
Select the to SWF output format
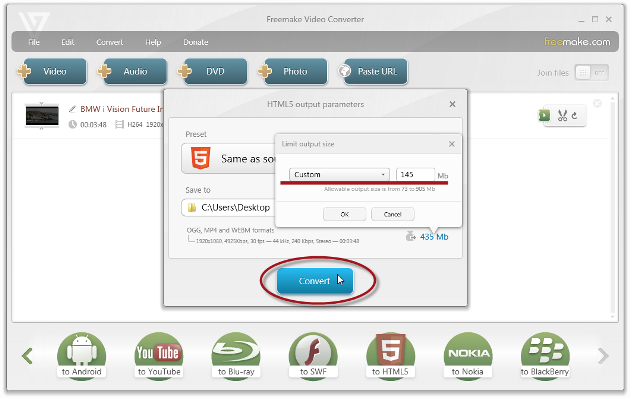[x=313, y=356]
